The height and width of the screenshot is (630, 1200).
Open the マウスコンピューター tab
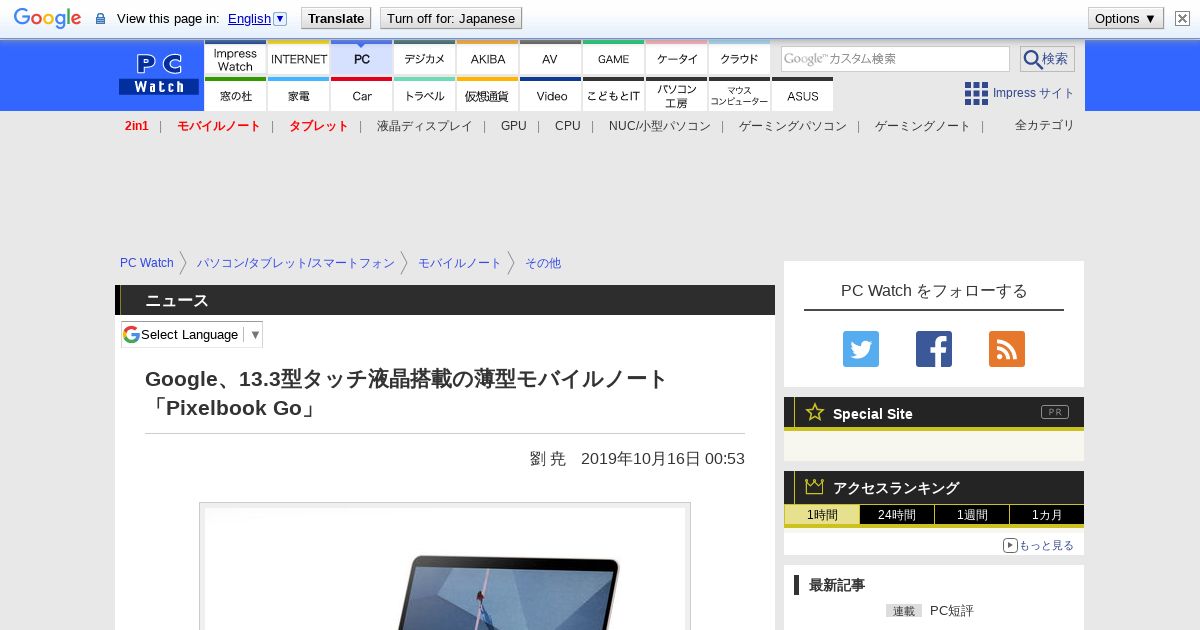point(740,95)
